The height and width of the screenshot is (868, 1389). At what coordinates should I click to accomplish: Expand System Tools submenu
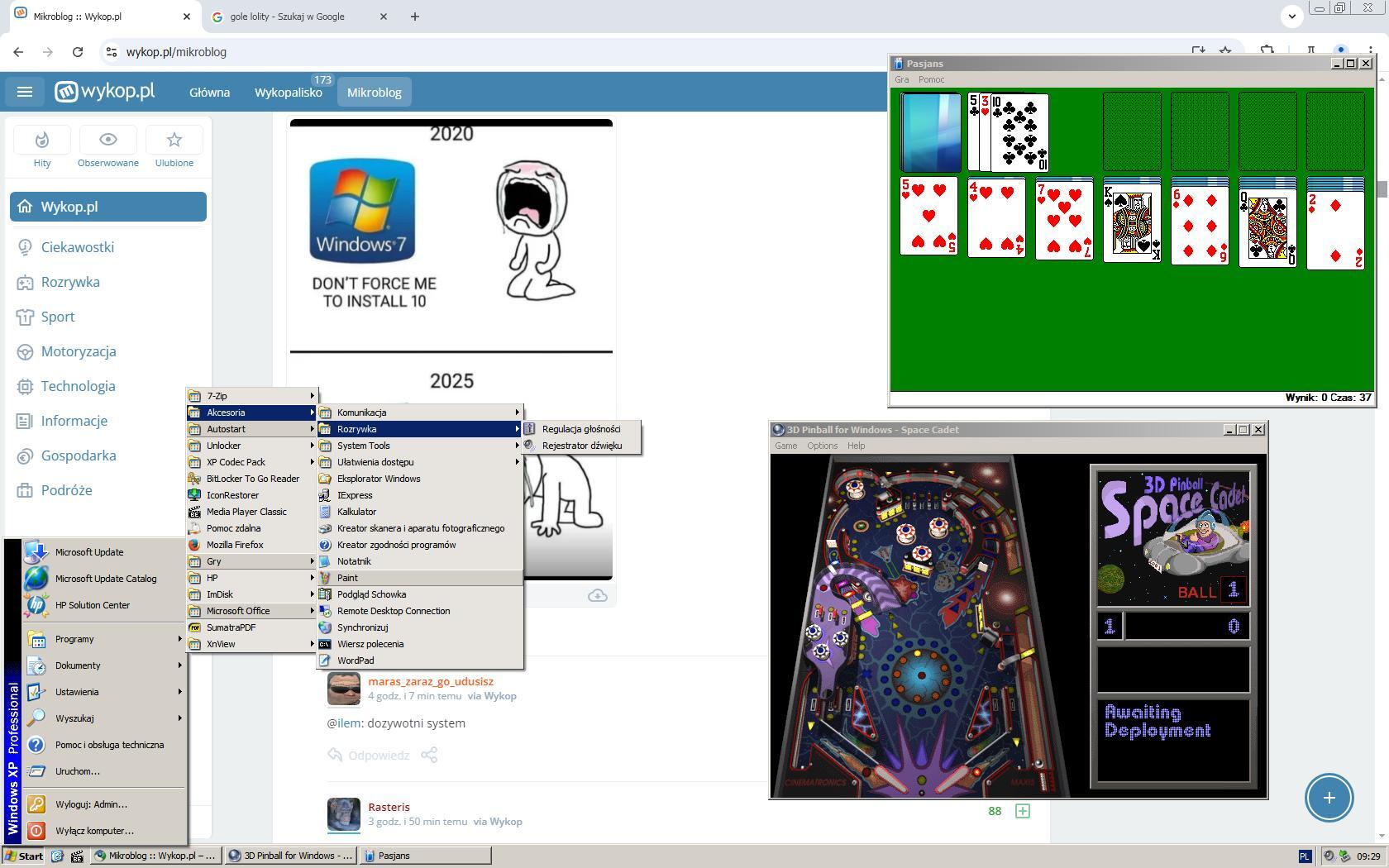click(x=420, y=446)
